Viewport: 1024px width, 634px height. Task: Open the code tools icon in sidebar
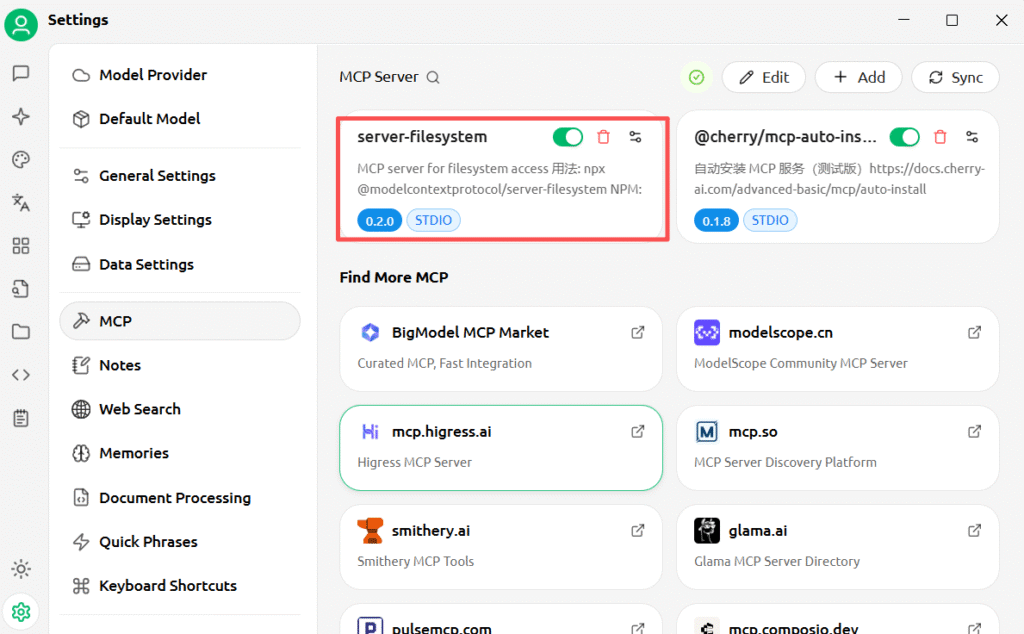tap(20, 375)
